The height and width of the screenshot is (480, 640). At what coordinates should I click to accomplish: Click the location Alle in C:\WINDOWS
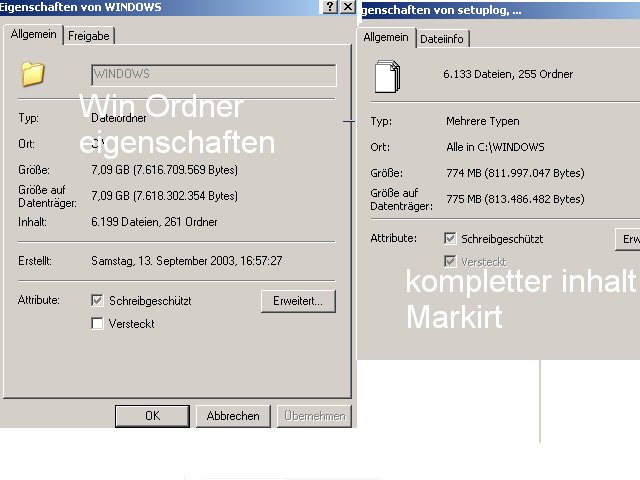click(x=495, y=147)
